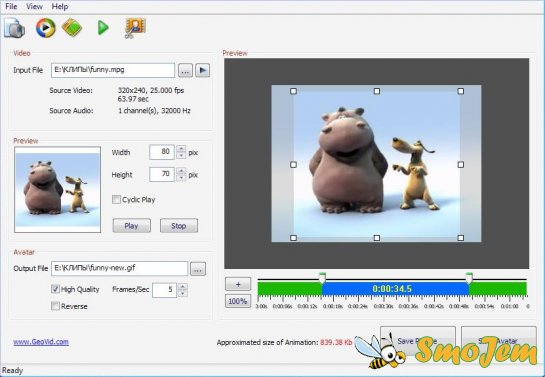Open the View menu
The height and width of the screenshot is (377, 545).
(x=34, y=7)
